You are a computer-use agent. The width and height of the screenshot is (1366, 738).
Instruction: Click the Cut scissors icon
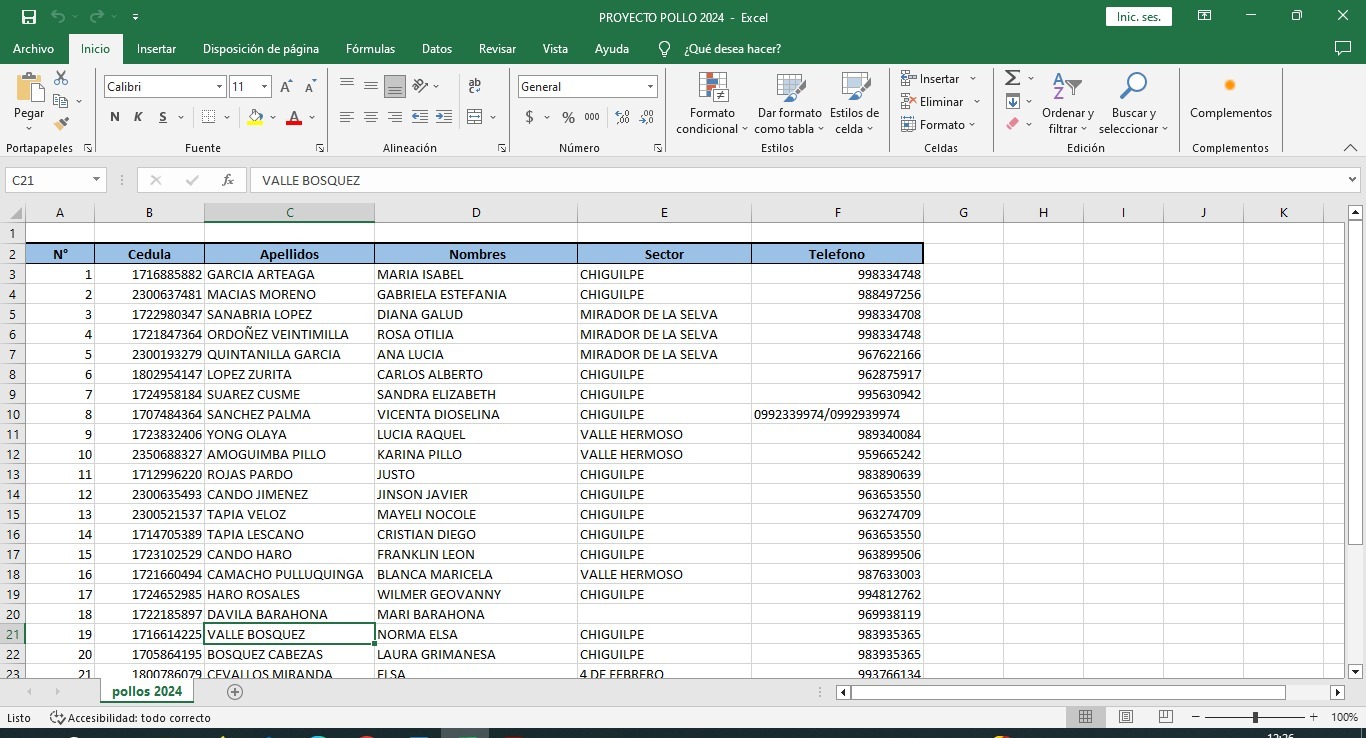pyautogui.click(x=61, y=78)
